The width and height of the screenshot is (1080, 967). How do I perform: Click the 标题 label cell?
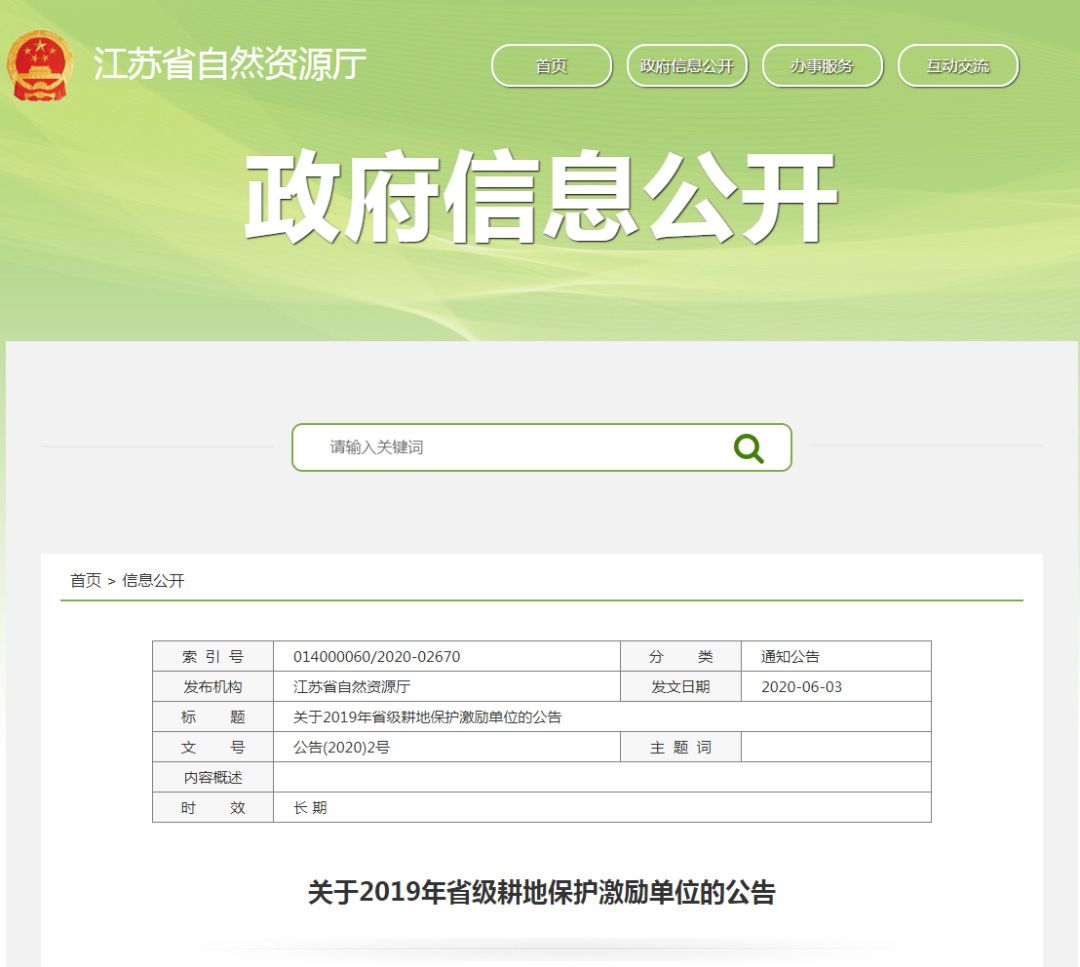[x=213, y=718]
